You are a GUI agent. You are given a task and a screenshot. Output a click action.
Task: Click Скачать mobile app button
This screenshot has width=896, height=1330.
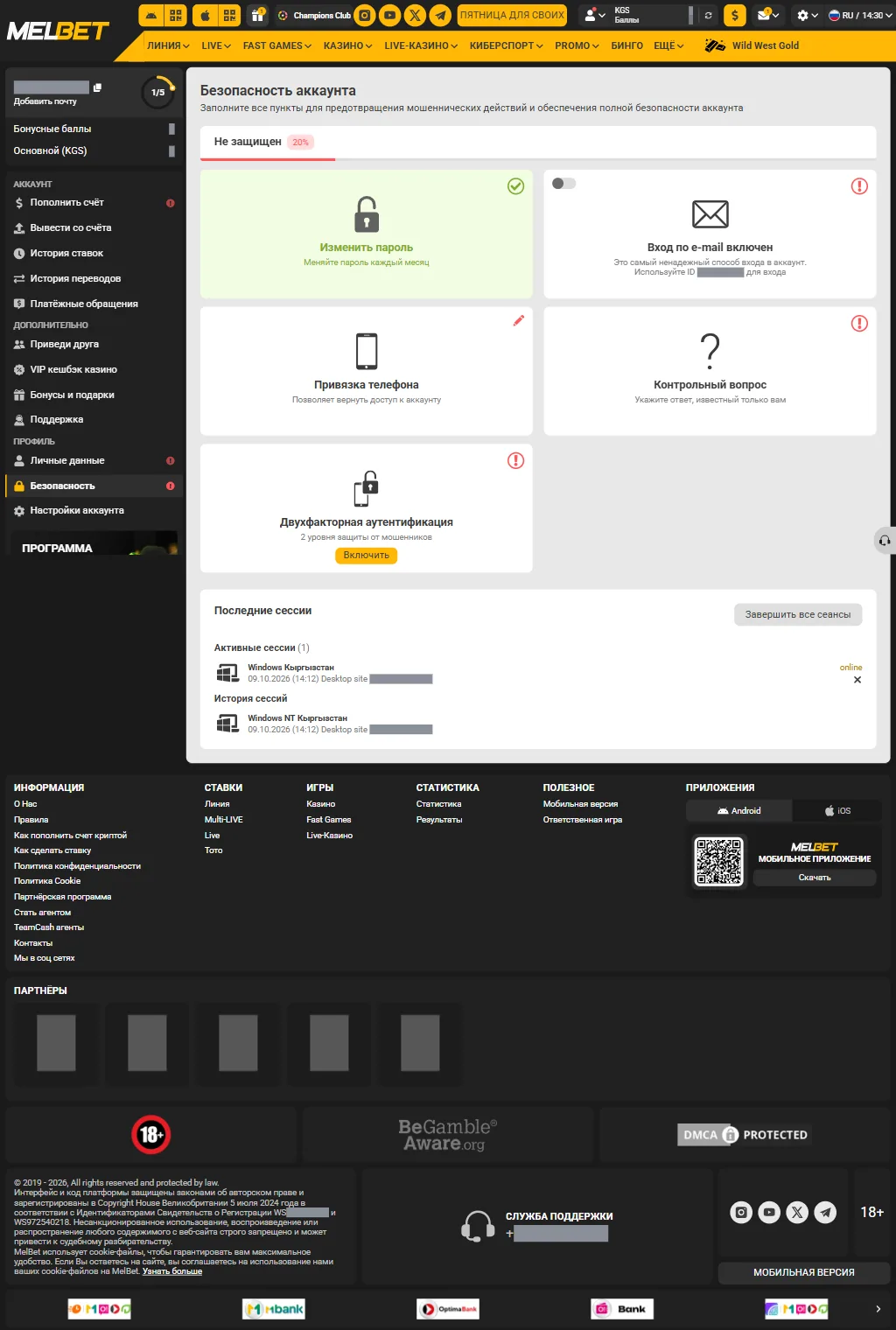[x=815, y=878]
